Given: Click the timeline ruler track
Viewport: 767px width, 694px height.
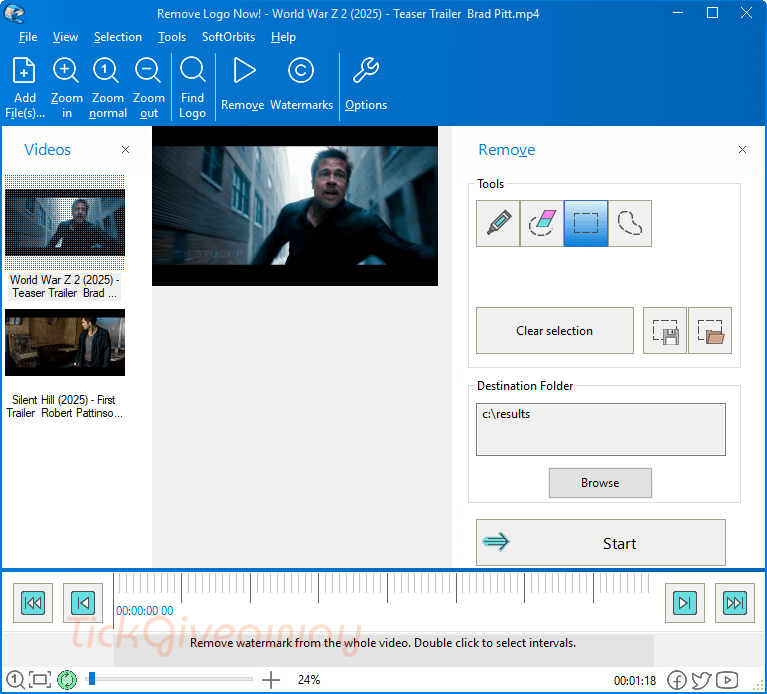Looking at the screenshot, I should pos(382,588).
